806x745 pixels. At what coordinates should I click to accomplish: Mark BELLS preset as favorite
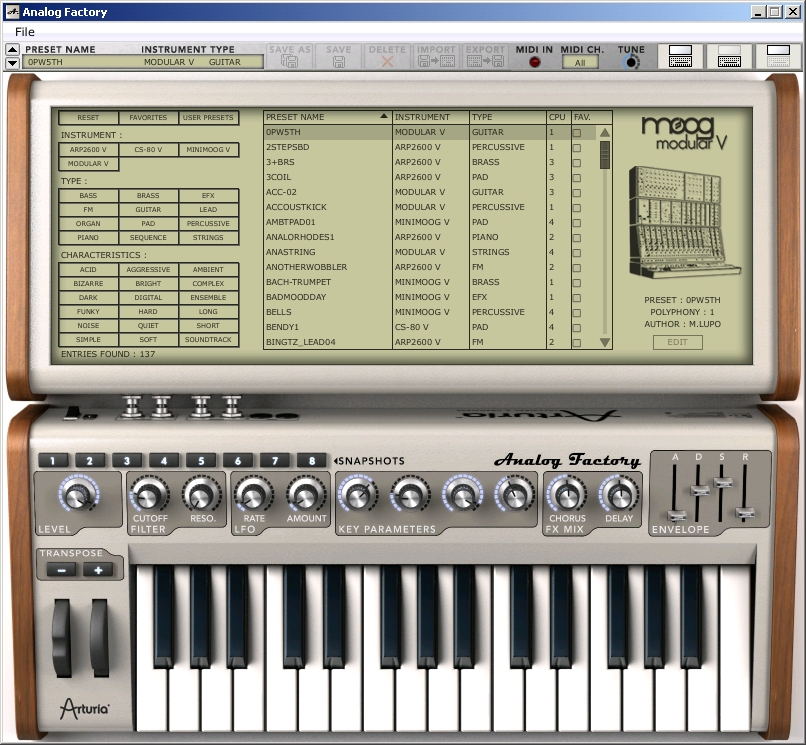(x=577, y=313)
